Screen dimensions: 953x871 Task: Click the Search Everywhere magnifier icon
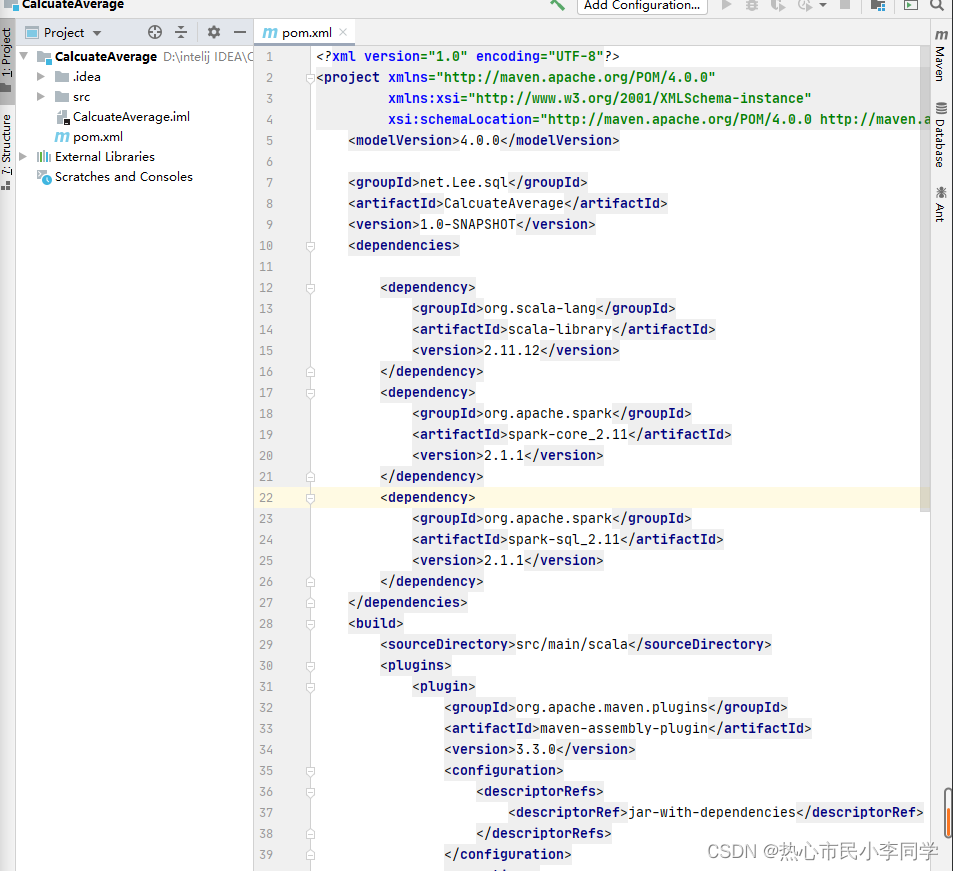click(x=937, y=5)
